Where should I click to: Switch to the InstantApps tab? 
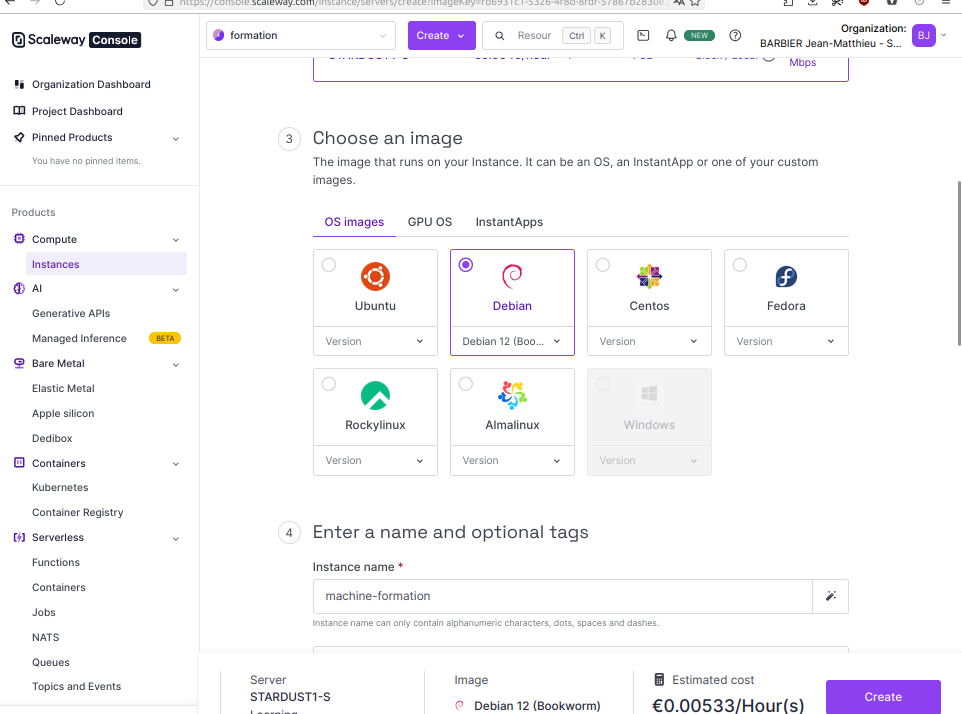click(509, 222)
